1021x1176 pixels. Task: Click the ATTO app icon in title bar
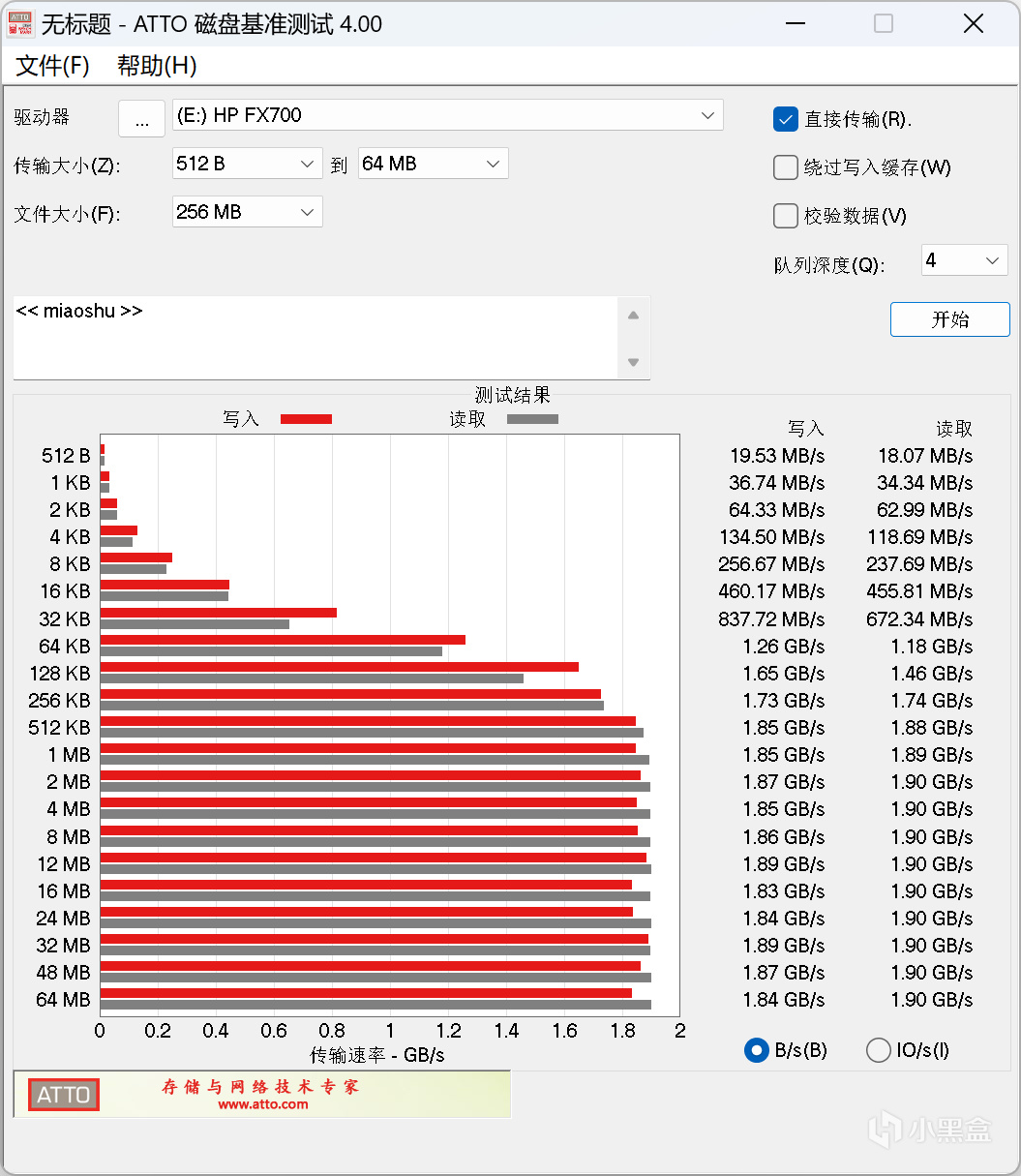coord(20,24)
